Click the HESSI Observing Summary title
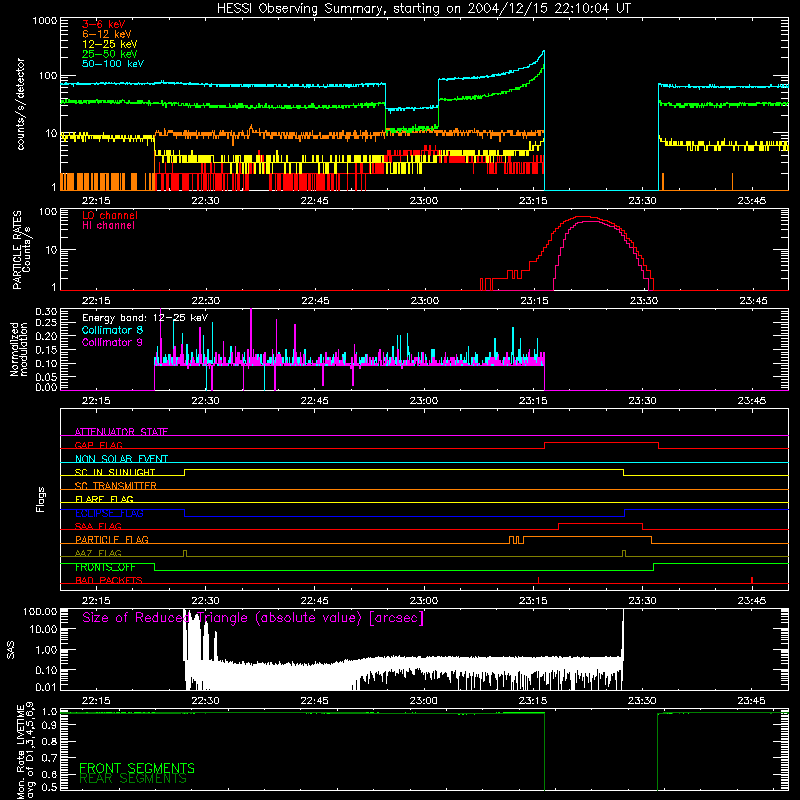800x800 pixels. tap(423, 8)
